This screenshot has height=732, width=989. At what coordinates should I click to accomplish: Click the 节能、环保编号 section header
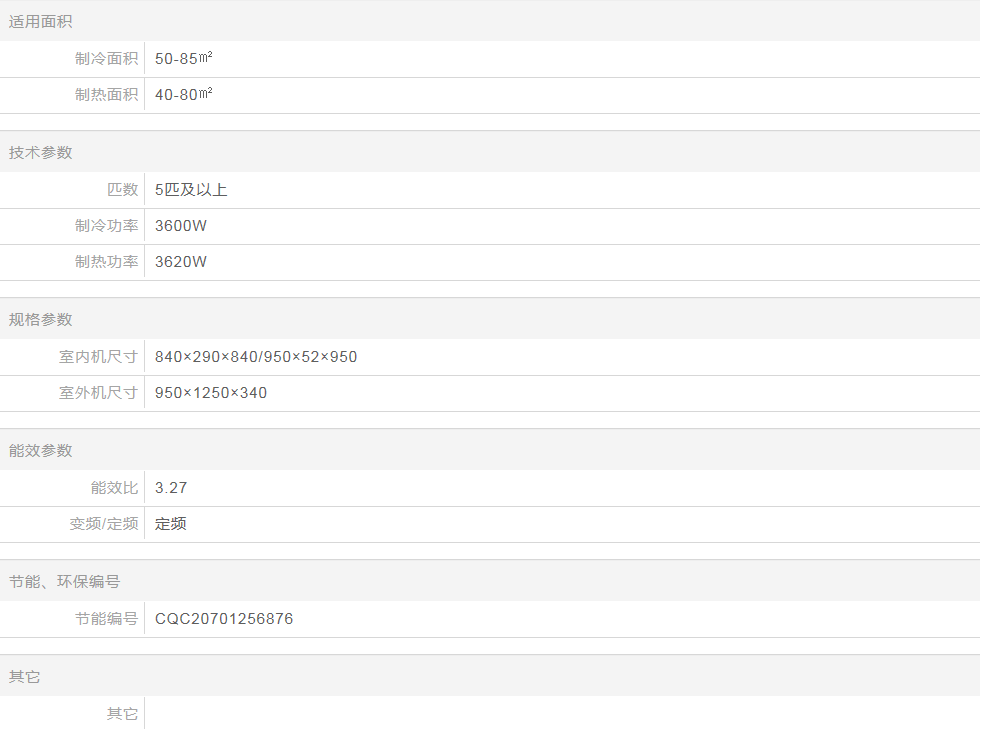(65, 581)
